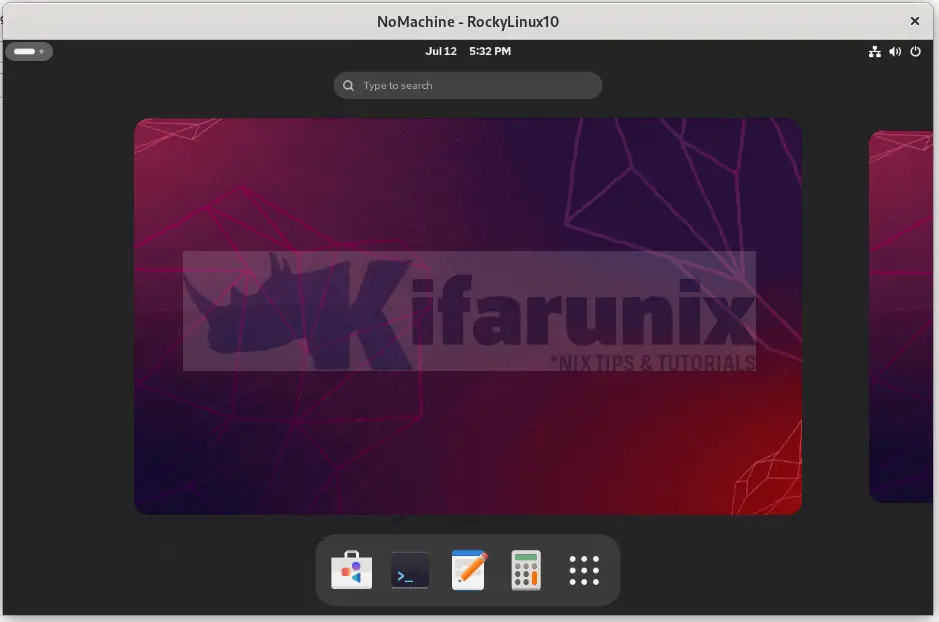Viewport: 939px width, 622px height.
Task: Click the "*NIX TIPS & TUTORIALS" watermark text
Action: 652,363
